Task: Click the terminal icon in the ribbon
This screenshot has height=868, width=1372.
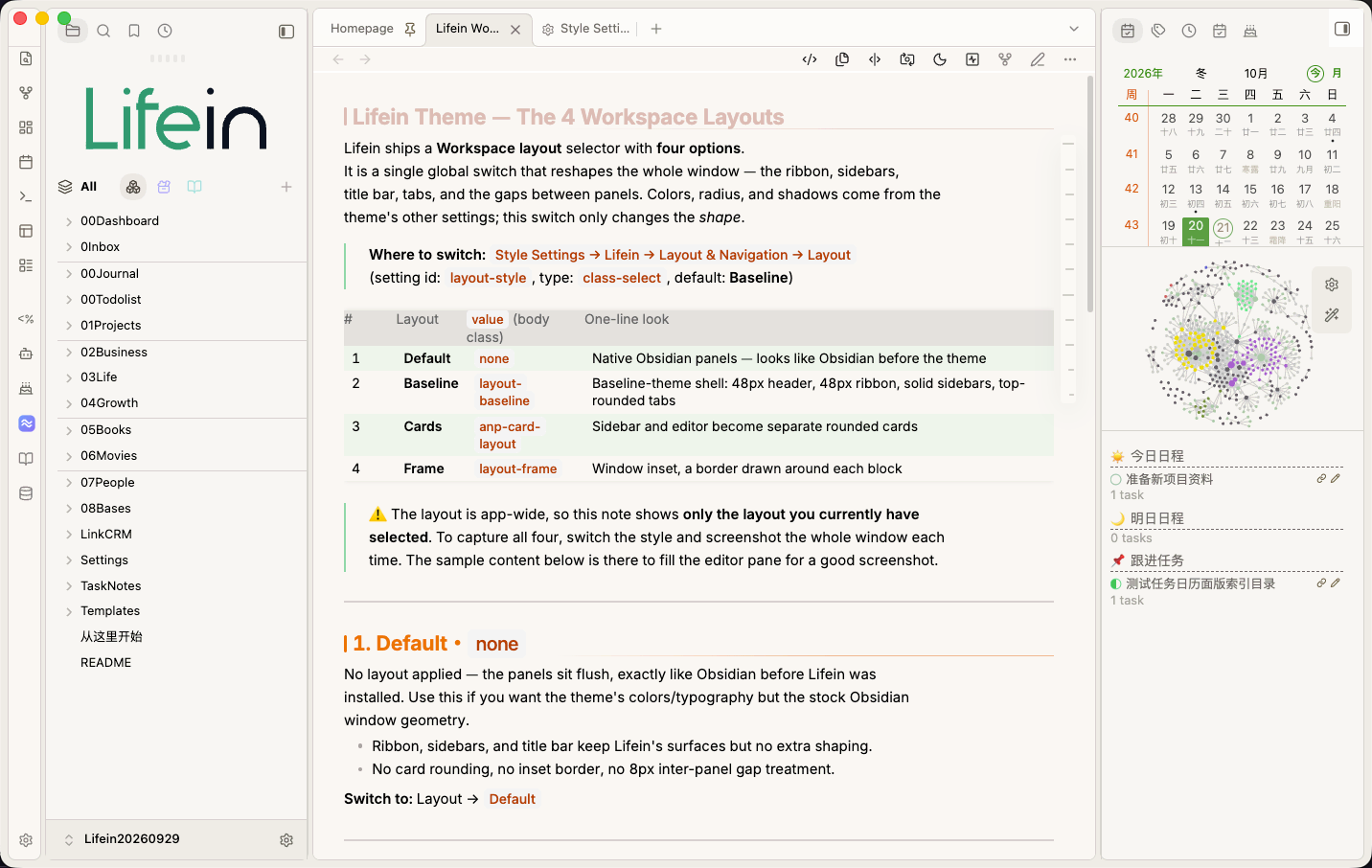Action: pos(26,196)
